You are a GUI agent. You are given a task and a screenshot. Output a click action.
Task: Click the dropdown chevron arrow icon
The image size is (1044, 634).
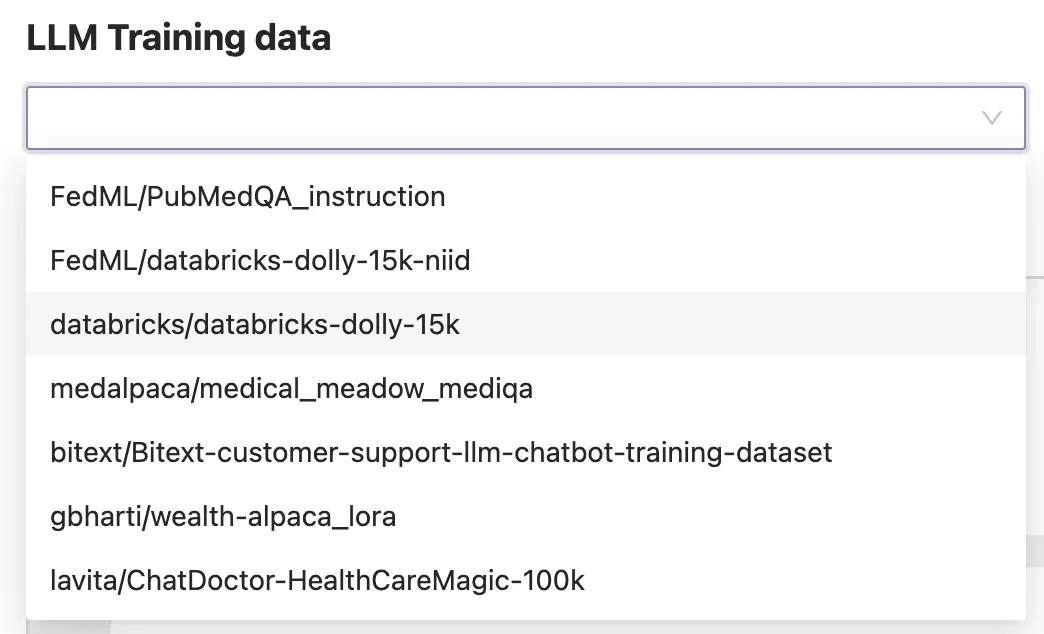point(991,118)
